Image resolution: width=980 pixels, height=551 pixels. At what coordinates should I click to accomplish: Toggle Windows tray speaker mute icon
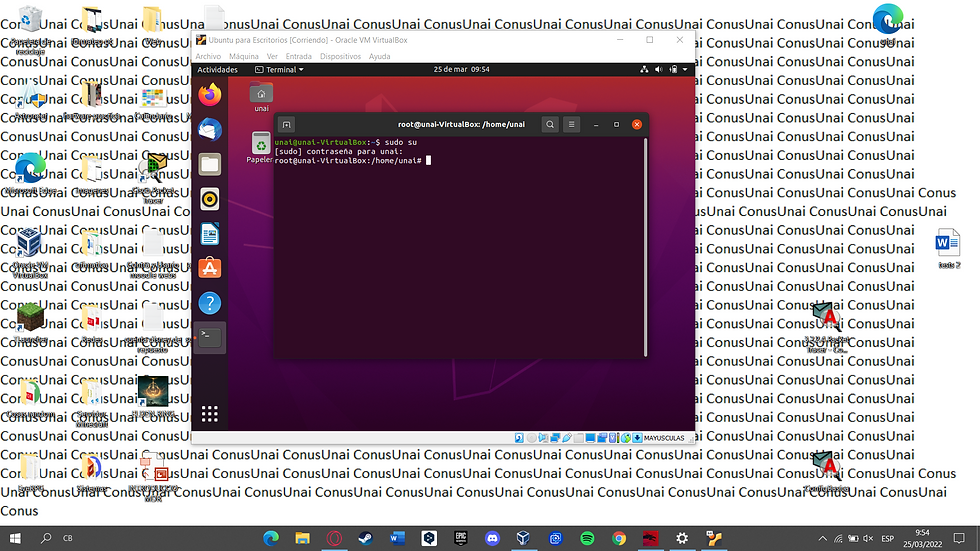pos(868,539)
